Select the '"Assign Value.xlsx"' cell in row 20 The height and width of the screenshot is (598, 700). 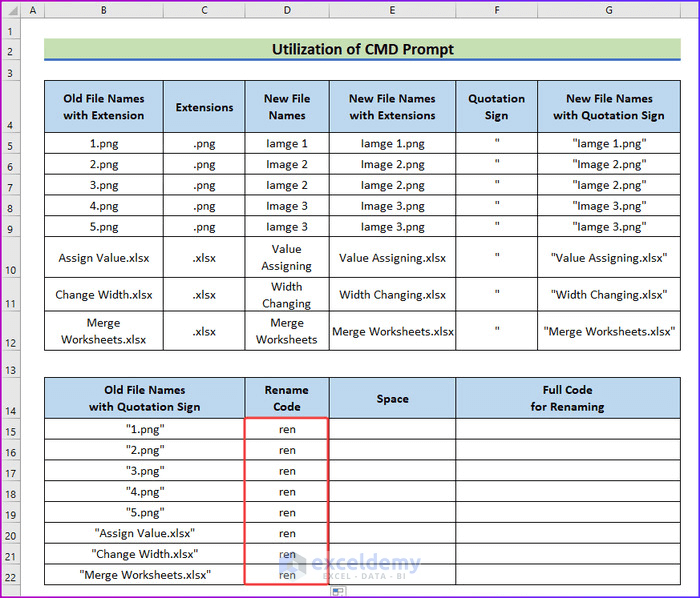click(144, 533)
